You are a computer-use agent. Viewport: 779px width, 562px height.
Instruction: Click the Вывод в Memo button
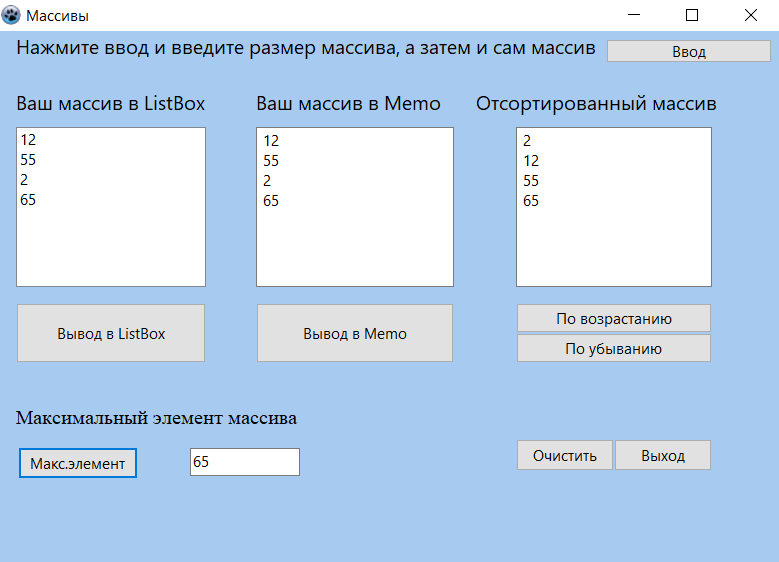point(355,333)
